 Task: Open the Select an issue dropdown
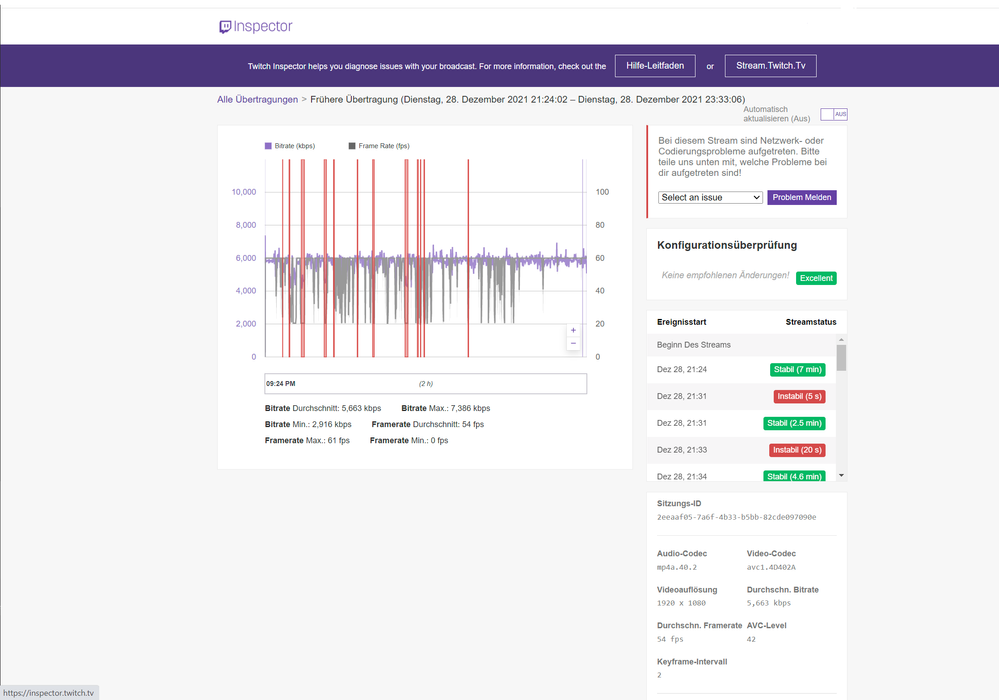[710, 197]
